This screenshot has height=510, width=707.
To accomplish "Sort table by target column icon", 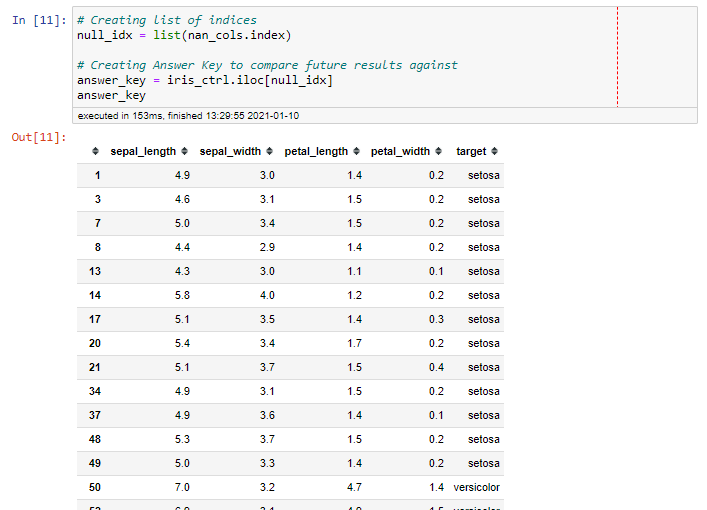I will click(x=495, y=152).
